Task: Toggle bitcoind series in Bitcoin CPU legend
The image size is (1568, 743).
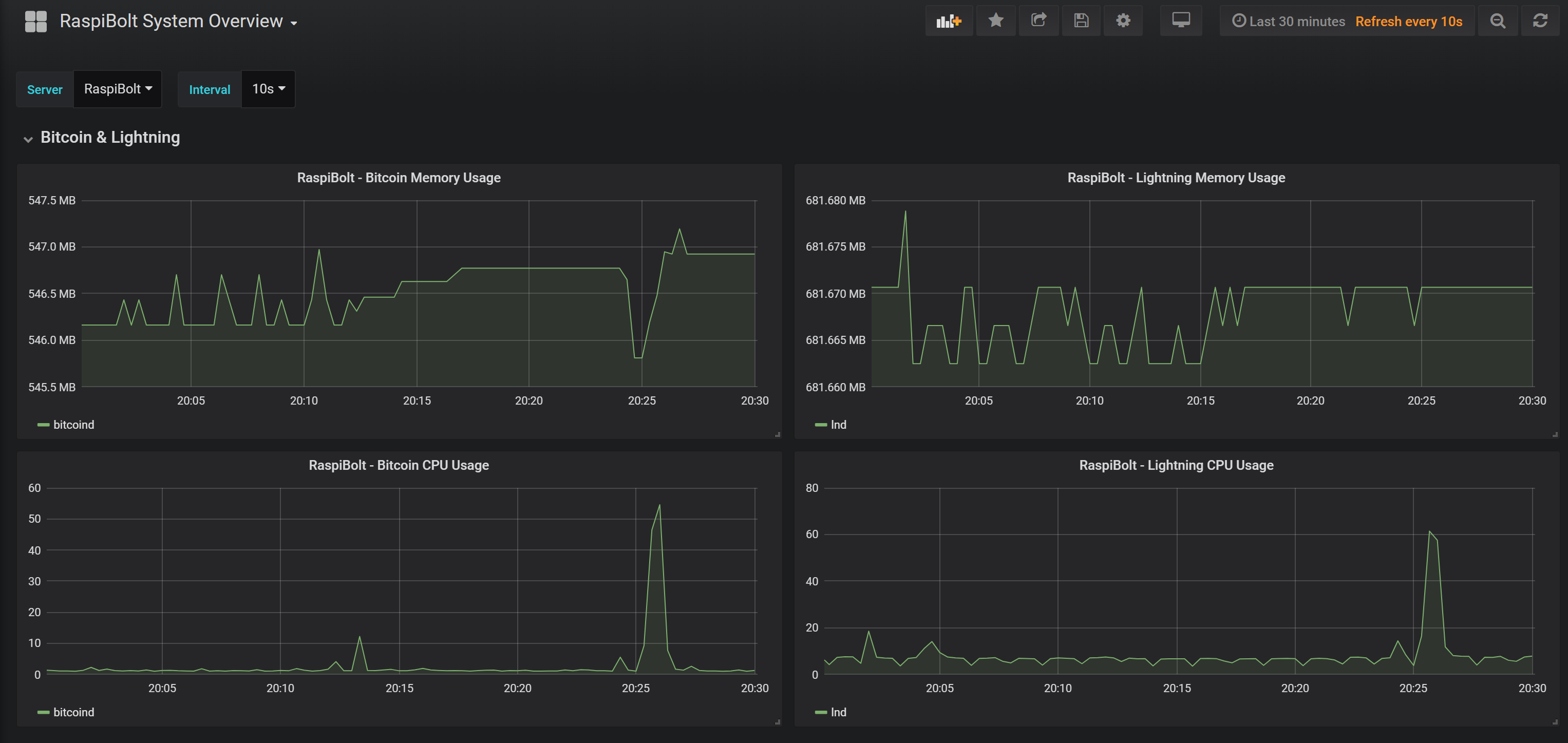Action: [x=73, y=712]
